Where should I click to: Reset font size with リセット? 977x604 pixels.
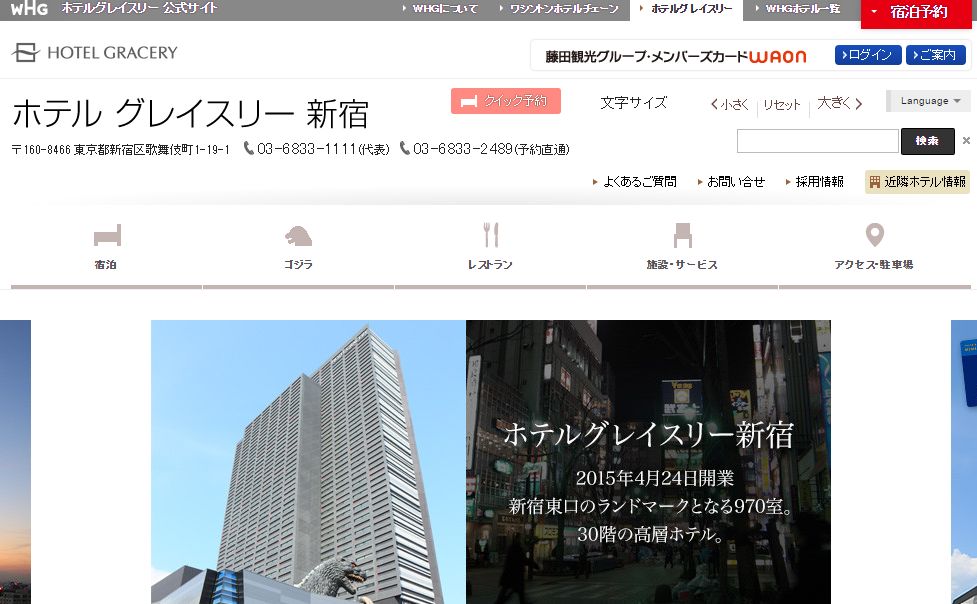(781, 105)
